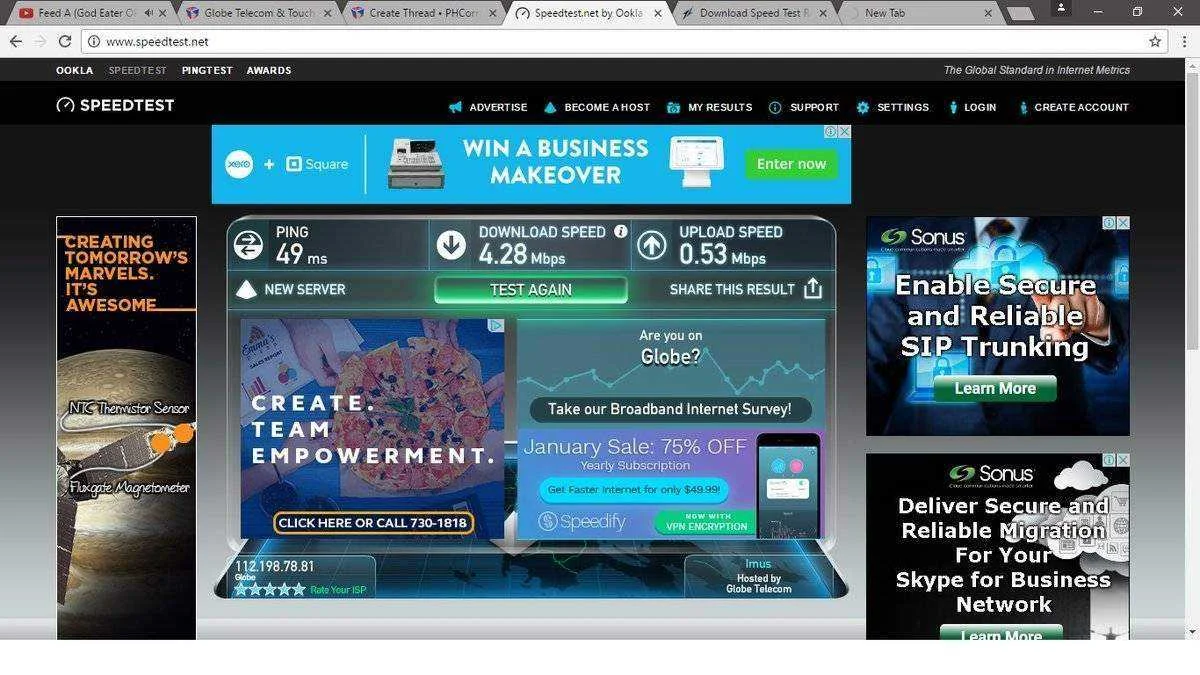This screenshot has width=1200, height=675.
Task: Open the SUPPORT menu item
Action: pos(814,107)
